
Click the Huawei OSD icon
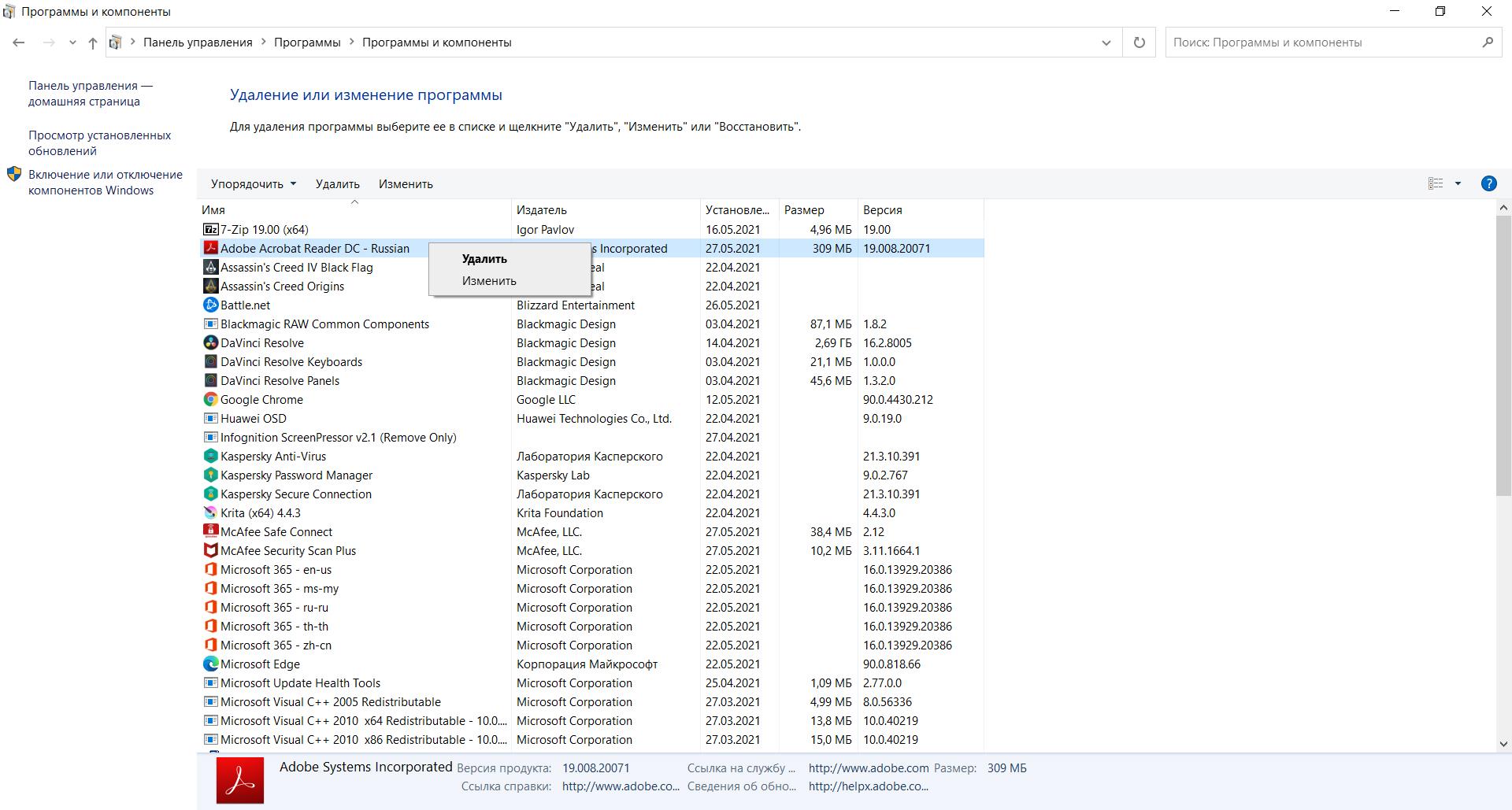tap(210, 418)
